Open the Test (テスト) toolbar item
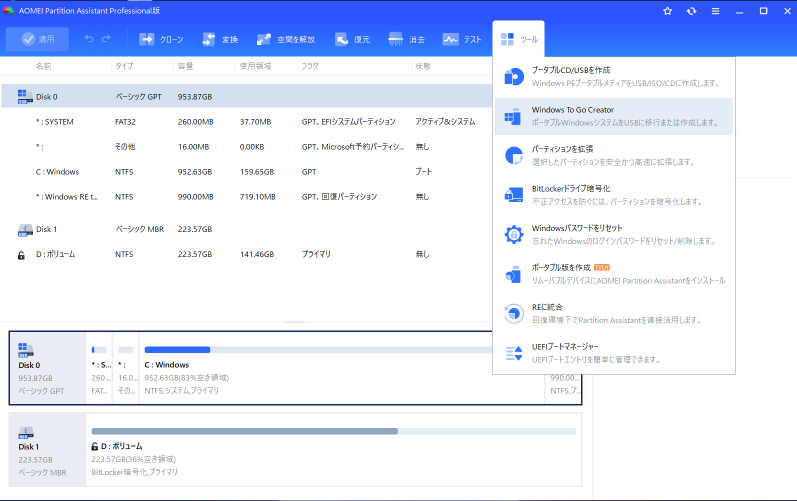The image size is (797, 501). [462, 39]
